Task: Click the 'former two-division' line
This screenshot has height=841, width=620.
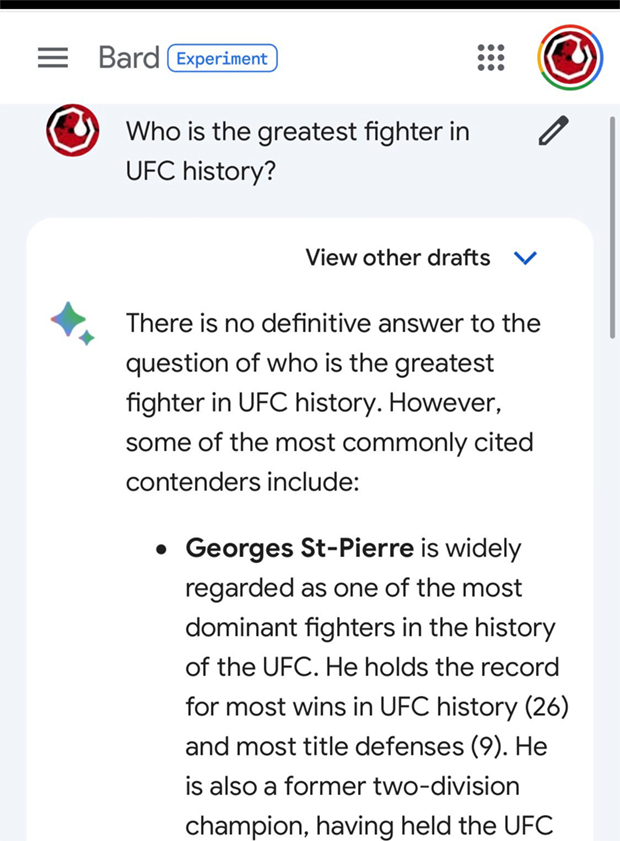Action: coord(352,786)
